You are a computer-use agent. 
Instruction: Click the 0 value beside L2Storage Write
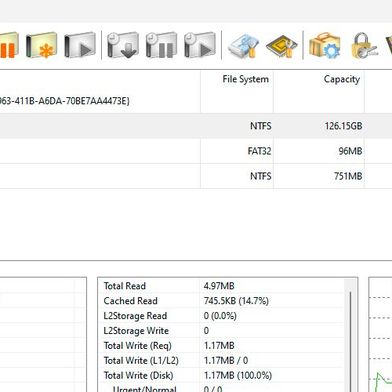click(206, 331)
